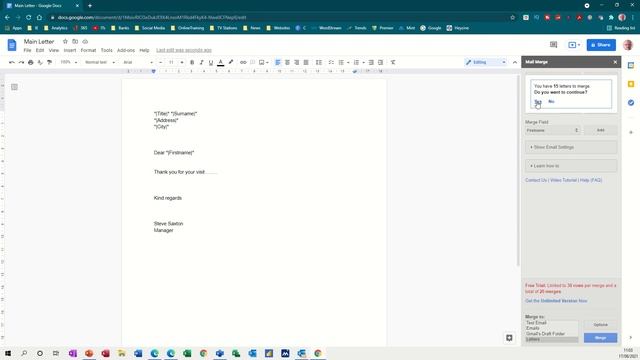
Task: Click the Share button
Action: coord(601,45)
